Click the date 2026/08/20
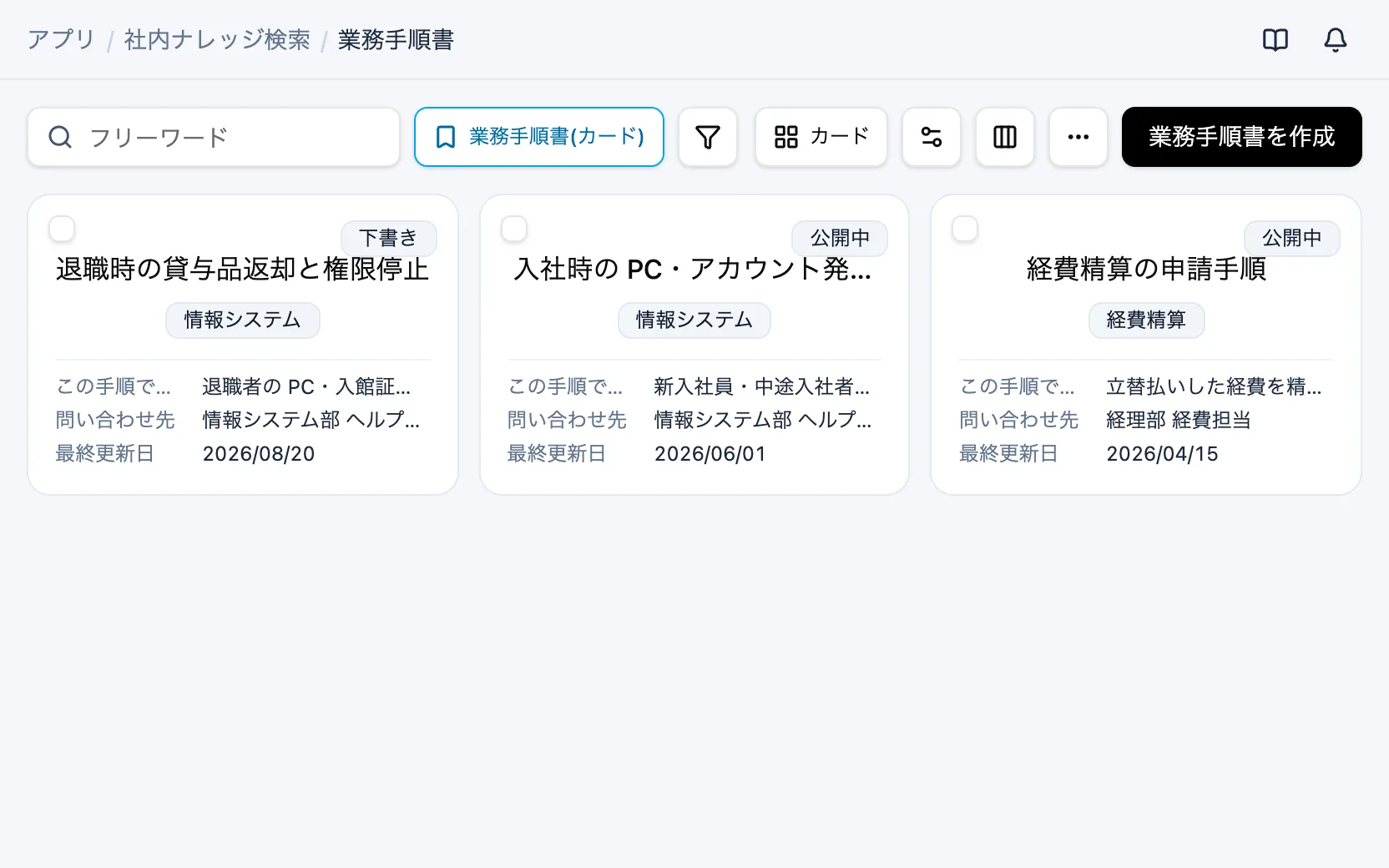Viewport: 1389px width, 868px height. [x=259, y=454]
